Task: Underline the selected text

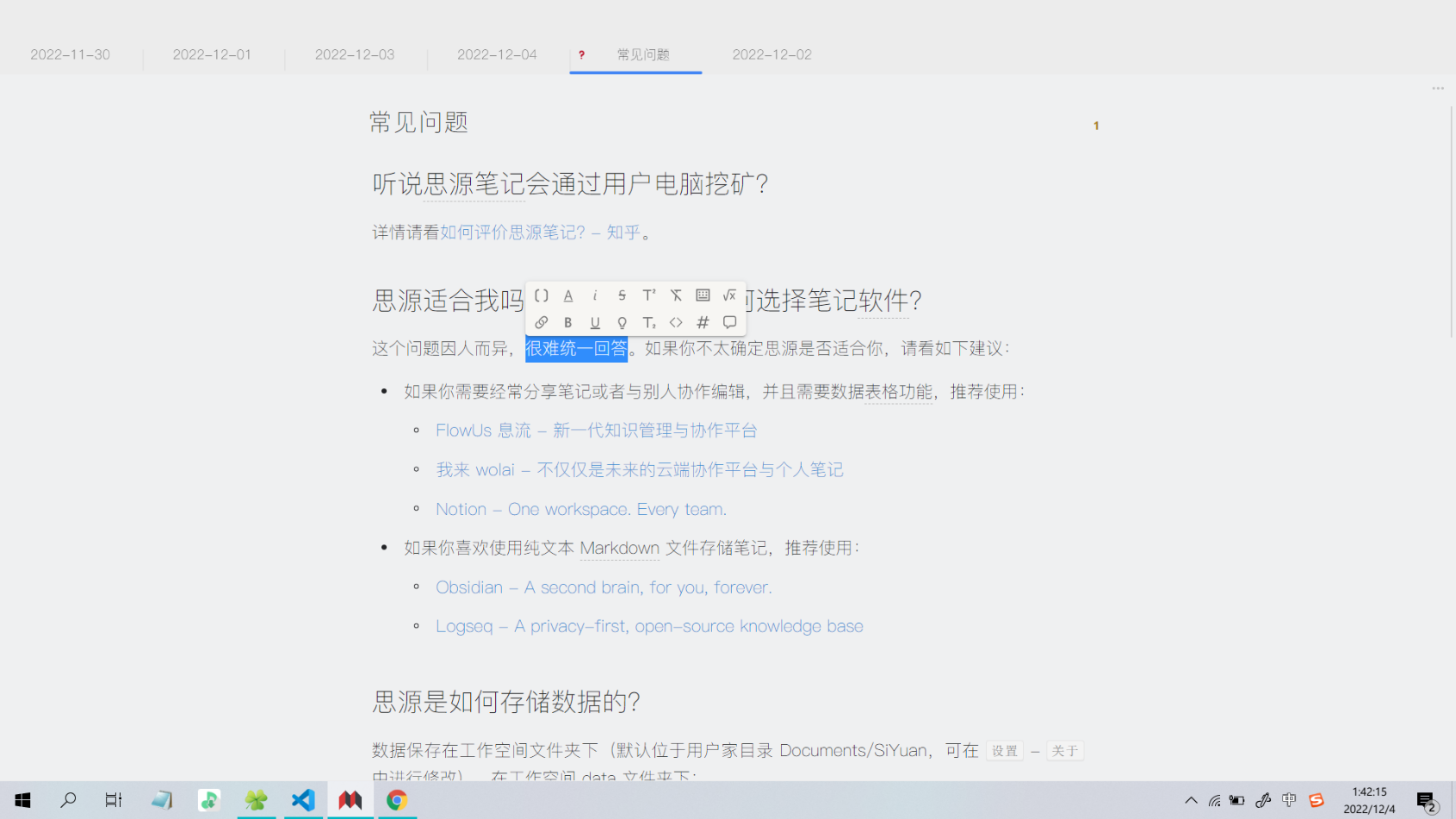Action: click(x=595, y=322)
